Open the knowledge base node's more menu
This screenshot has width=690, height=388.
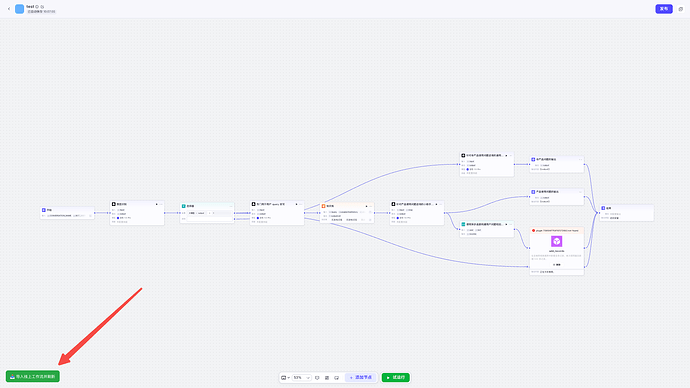click(x=371, y=206)
